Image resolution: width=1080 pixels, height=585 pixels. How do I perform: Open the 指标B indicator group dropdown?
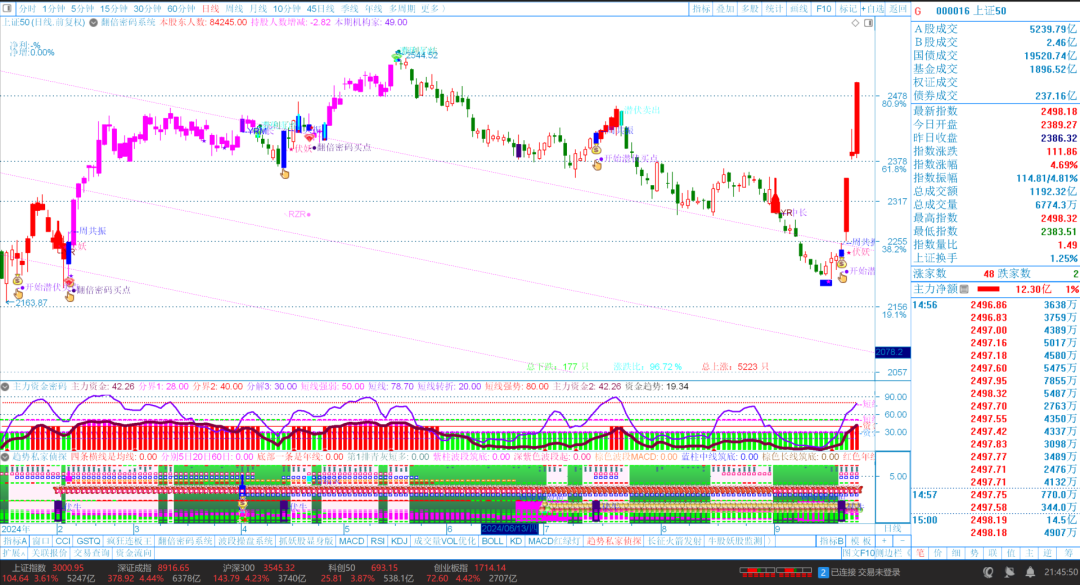(x=831, y=541)
